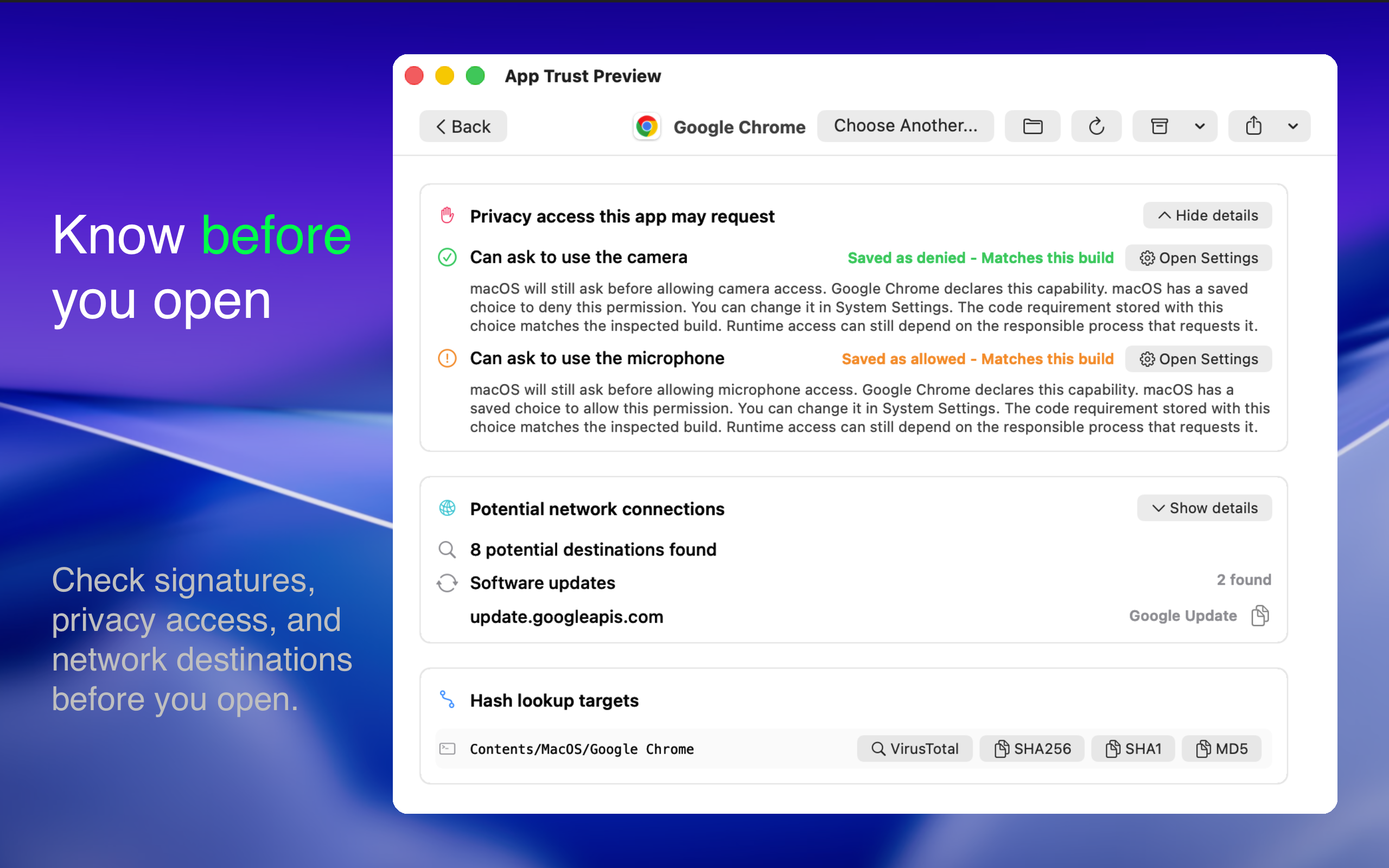Open Settings for camera permission

pyautogui.click(x=1199, y=258)
